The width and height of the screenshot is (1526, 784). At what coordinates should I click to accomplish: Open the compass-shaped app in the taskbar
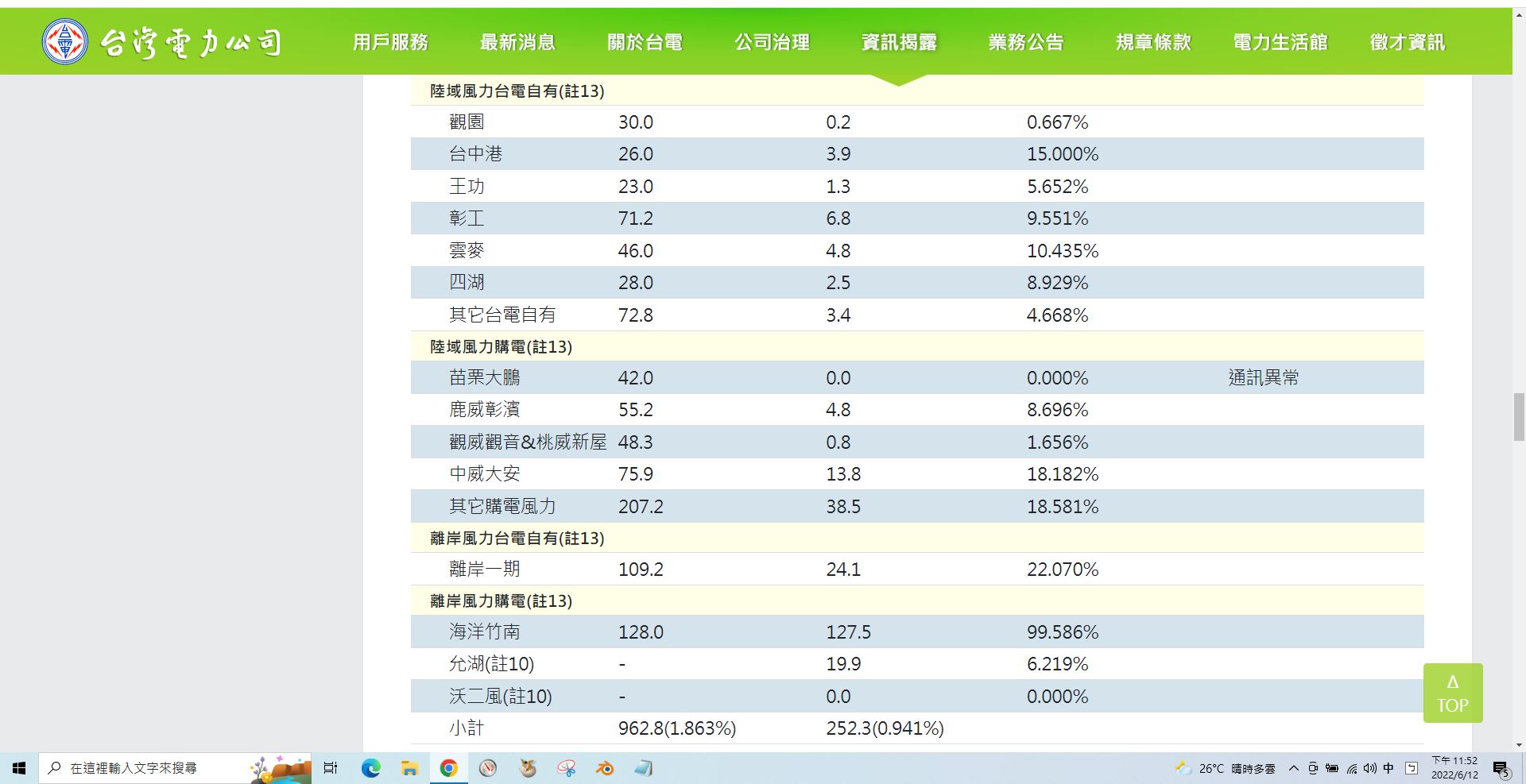[x=488, y=768]
